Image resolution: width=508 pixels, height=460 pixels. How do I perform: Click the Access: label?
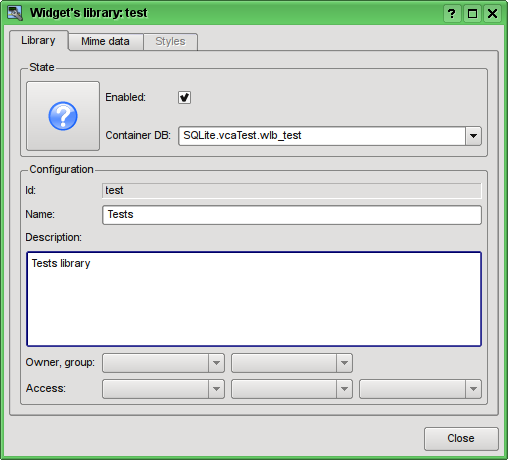46,388
